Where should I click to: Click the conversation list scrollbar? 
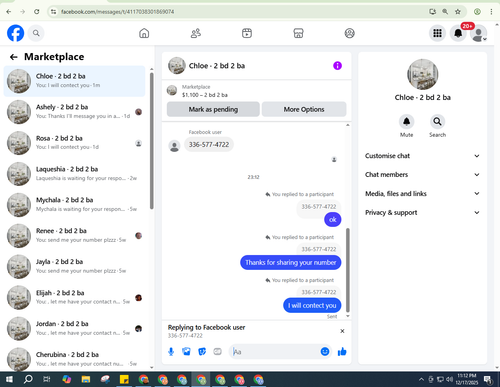pyautogui.click(x=152, y=141)
